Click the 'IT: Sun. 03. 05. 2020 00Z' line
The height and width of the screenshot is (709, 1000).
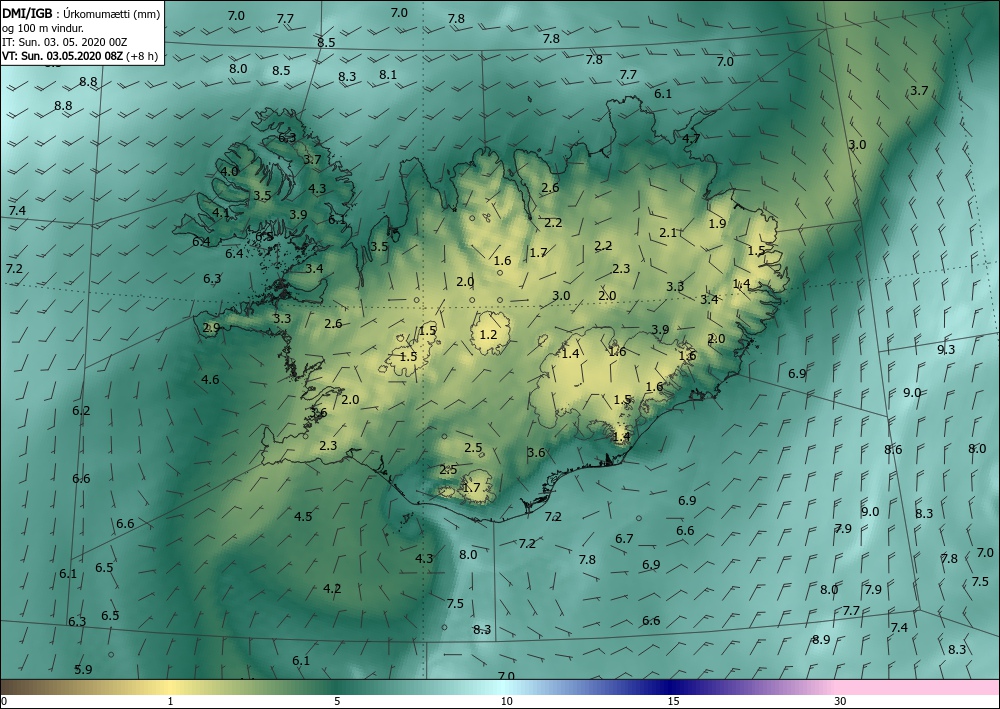[x=64, y=42]
